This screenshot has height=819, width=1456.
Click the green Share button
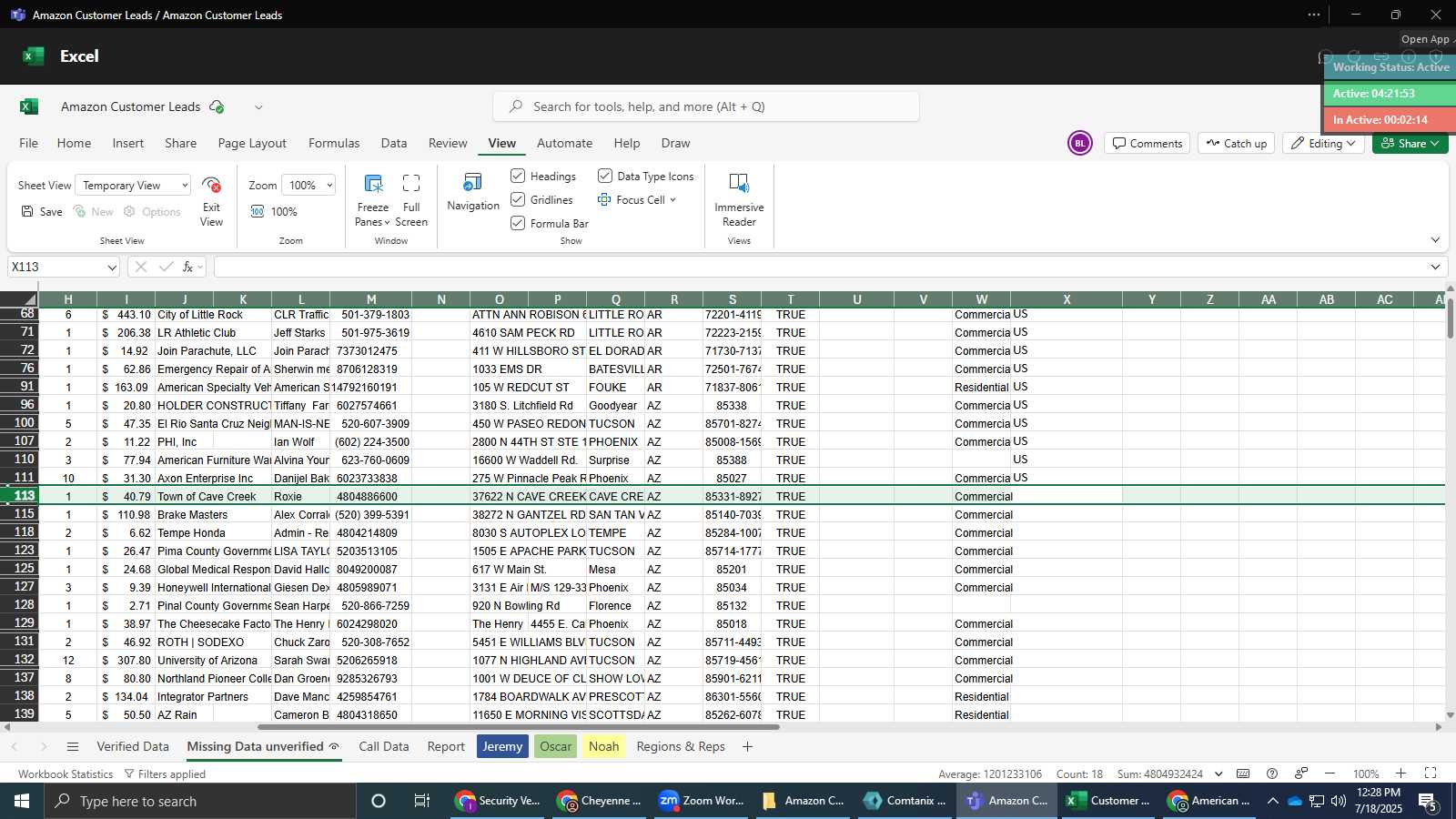point(1410,143)
